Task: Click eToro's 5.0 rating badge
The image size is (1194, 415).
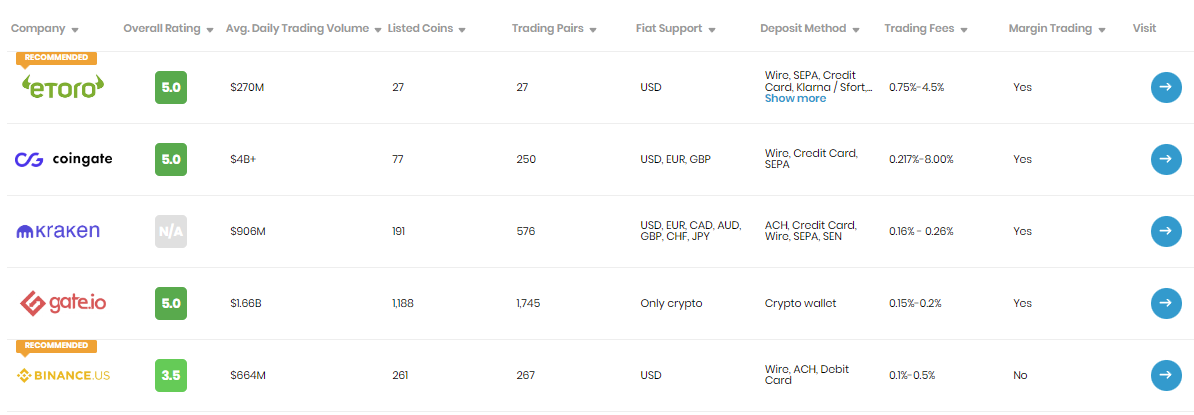Action: 171,88
